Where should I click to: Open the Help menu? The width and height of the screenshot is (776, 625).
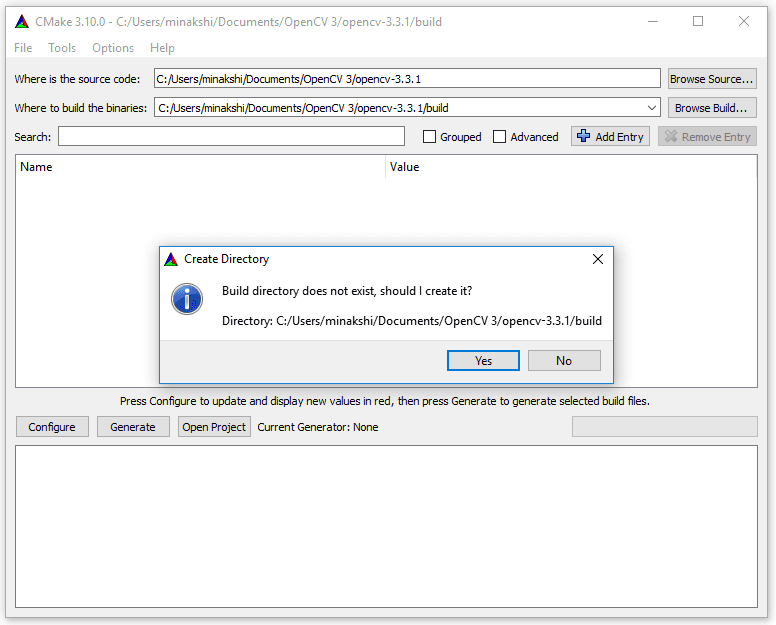point(162,48)
